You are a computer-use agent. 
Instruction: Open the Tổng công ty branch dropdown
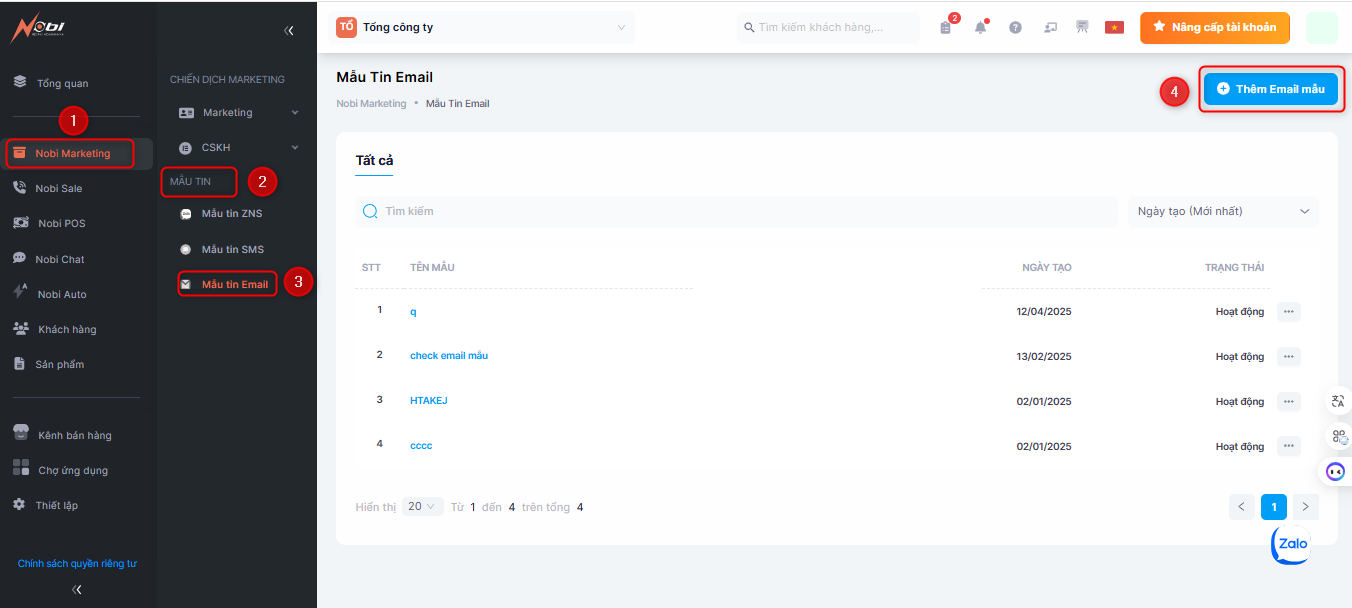pos(484,28)
